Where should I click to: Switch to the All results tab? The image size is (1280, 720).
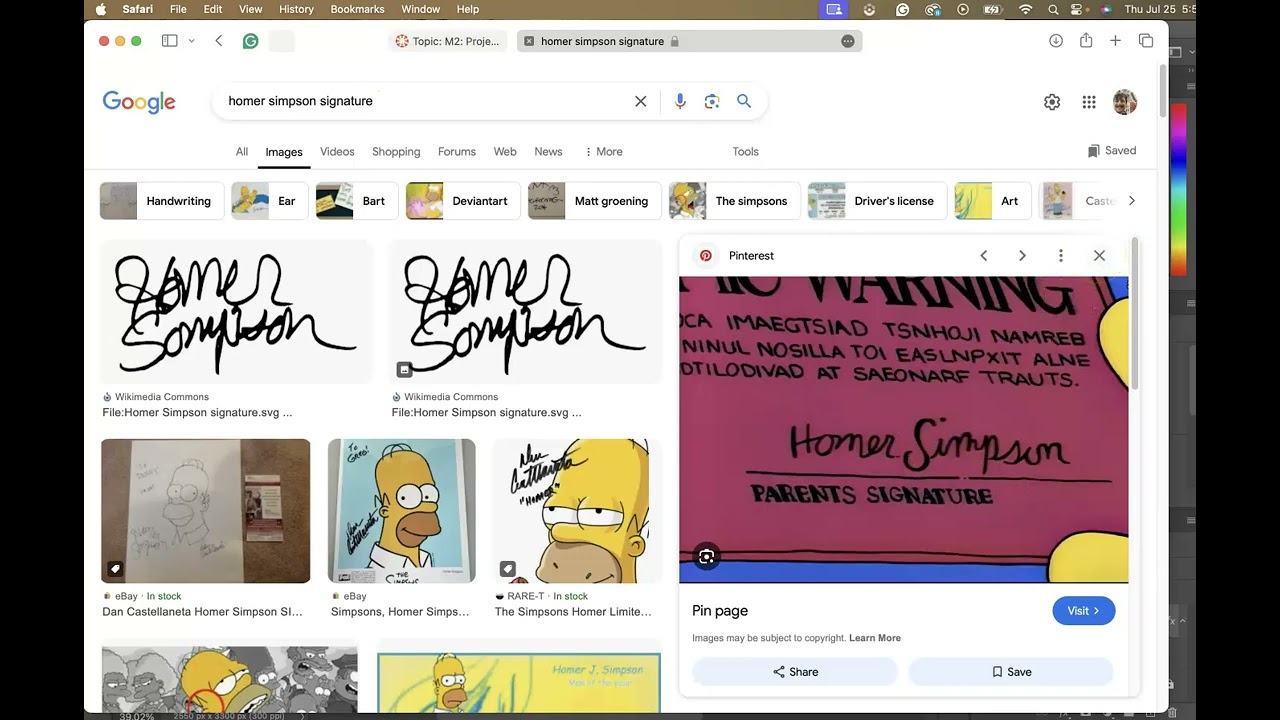tap(242, 152)
